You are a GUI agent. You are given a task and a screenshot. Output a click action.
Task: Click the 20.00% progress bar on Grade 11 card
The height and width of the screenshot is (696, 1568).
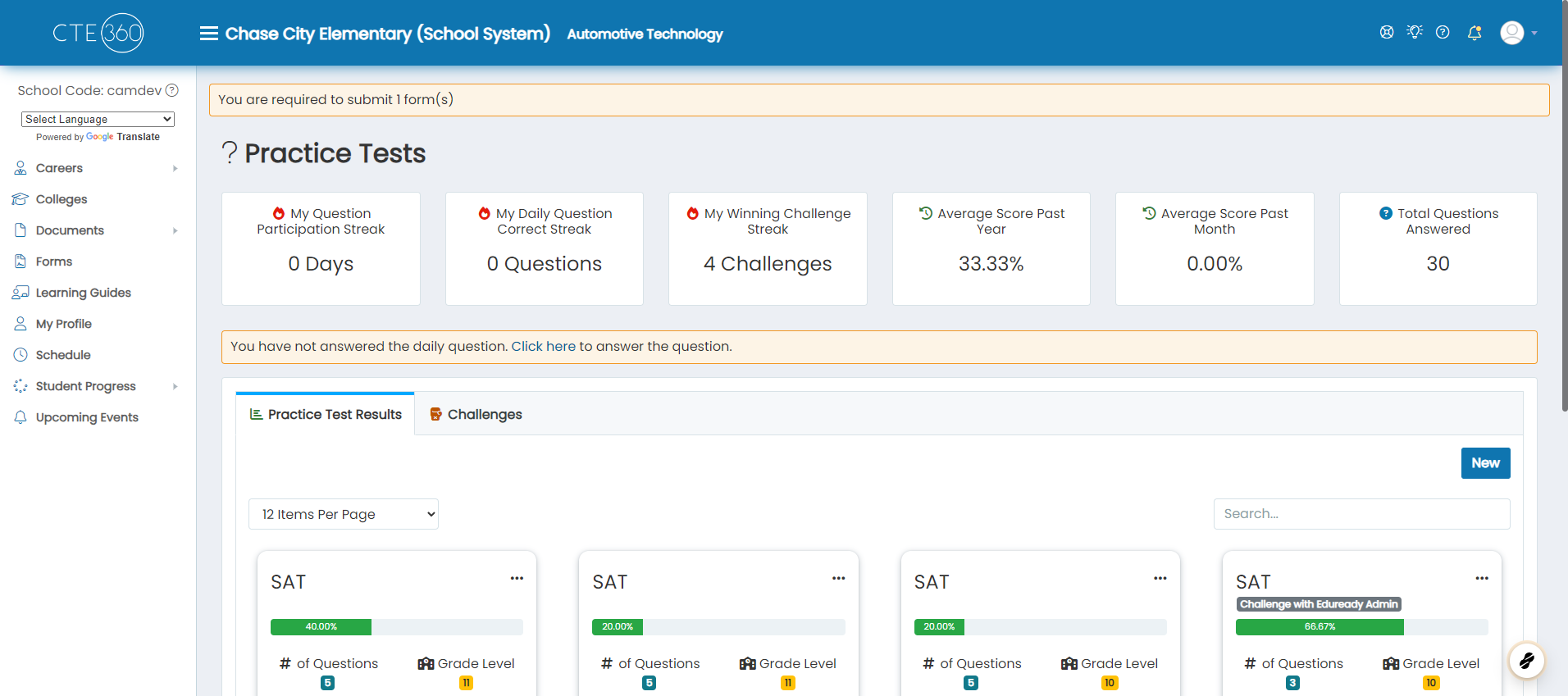[618, 627]
